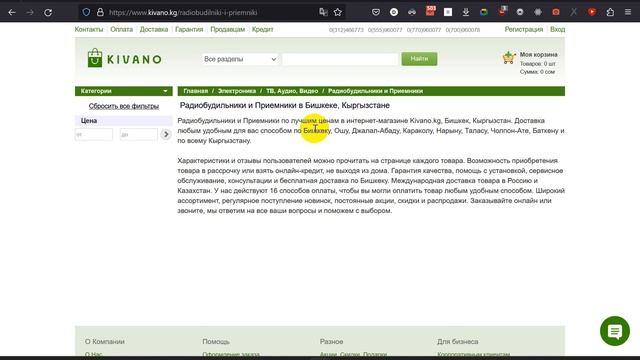640x360 pixels.
Task: Open 'Гарантия' top menu link
Action: (189, 29)
